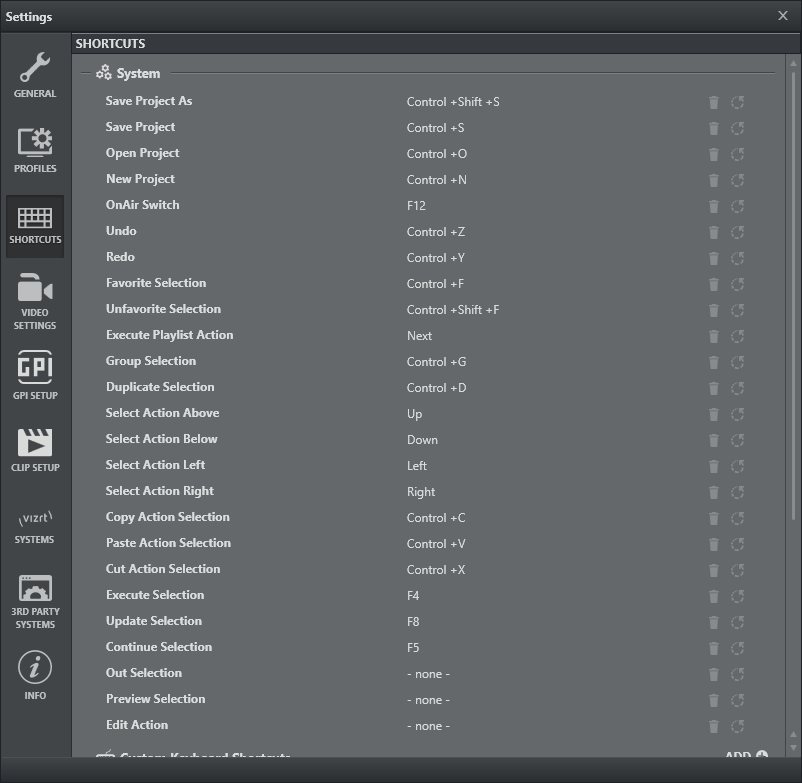Open the Vizrt Systems section
Screen dimensions: 802x783
[35, 525]
